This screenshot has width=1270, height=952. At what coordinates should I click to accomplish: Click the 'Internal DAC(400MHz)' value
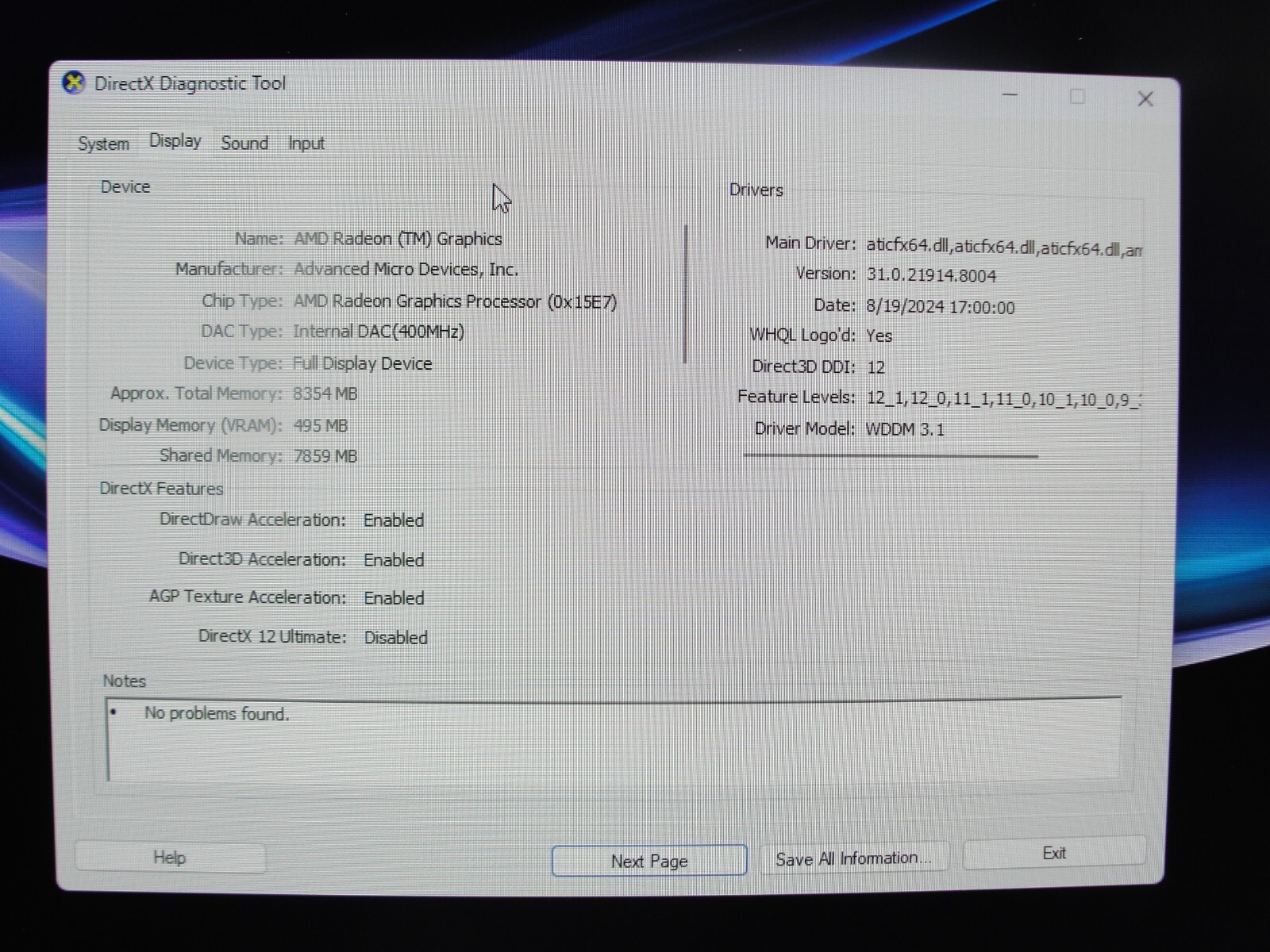click(x=379, y=332)
